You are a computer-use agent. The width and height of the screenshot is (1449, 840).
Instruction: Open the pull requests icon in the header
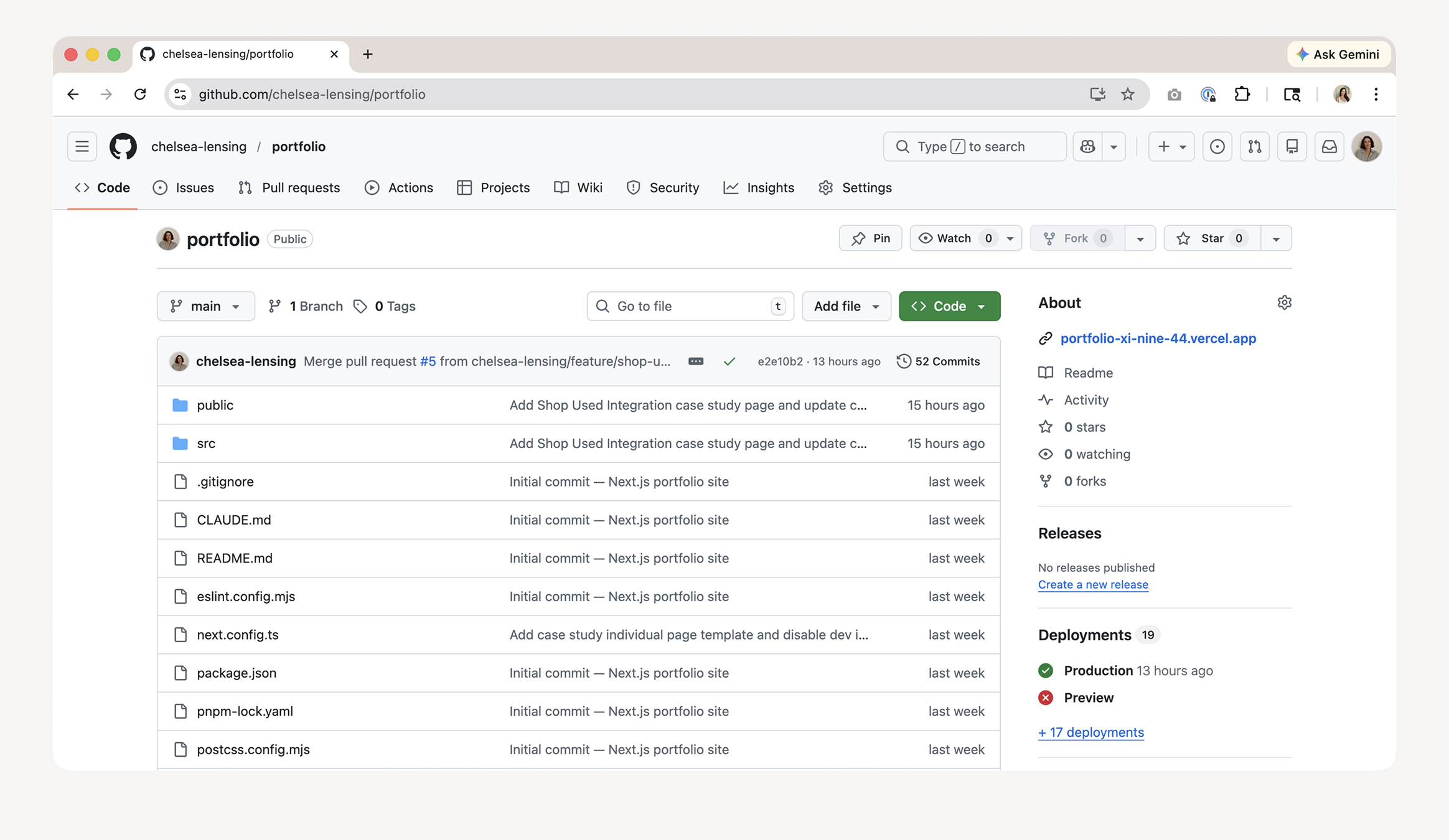coord(1254,147)
